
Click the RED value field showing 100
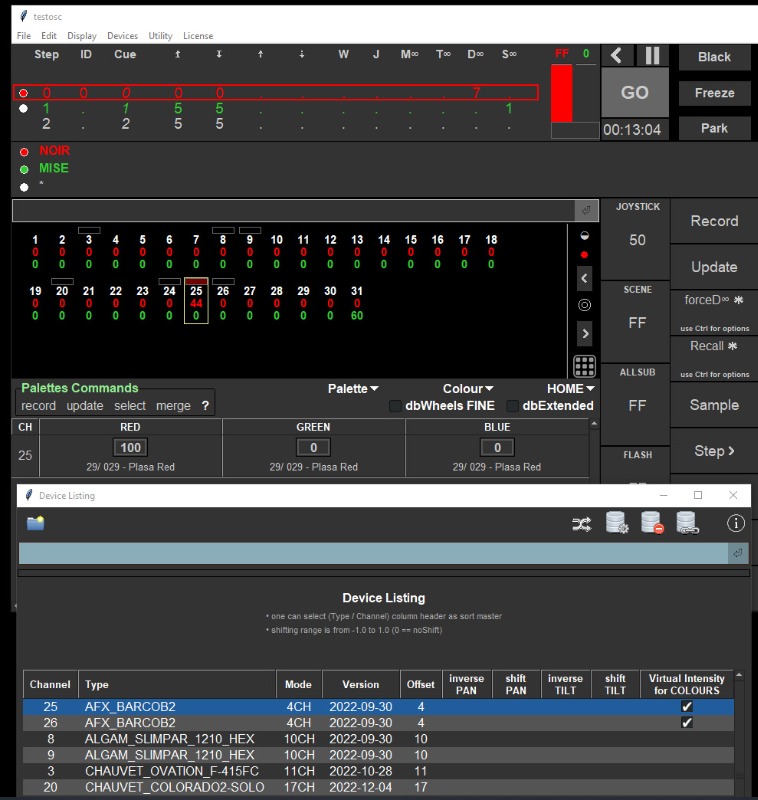coord(131,447)
